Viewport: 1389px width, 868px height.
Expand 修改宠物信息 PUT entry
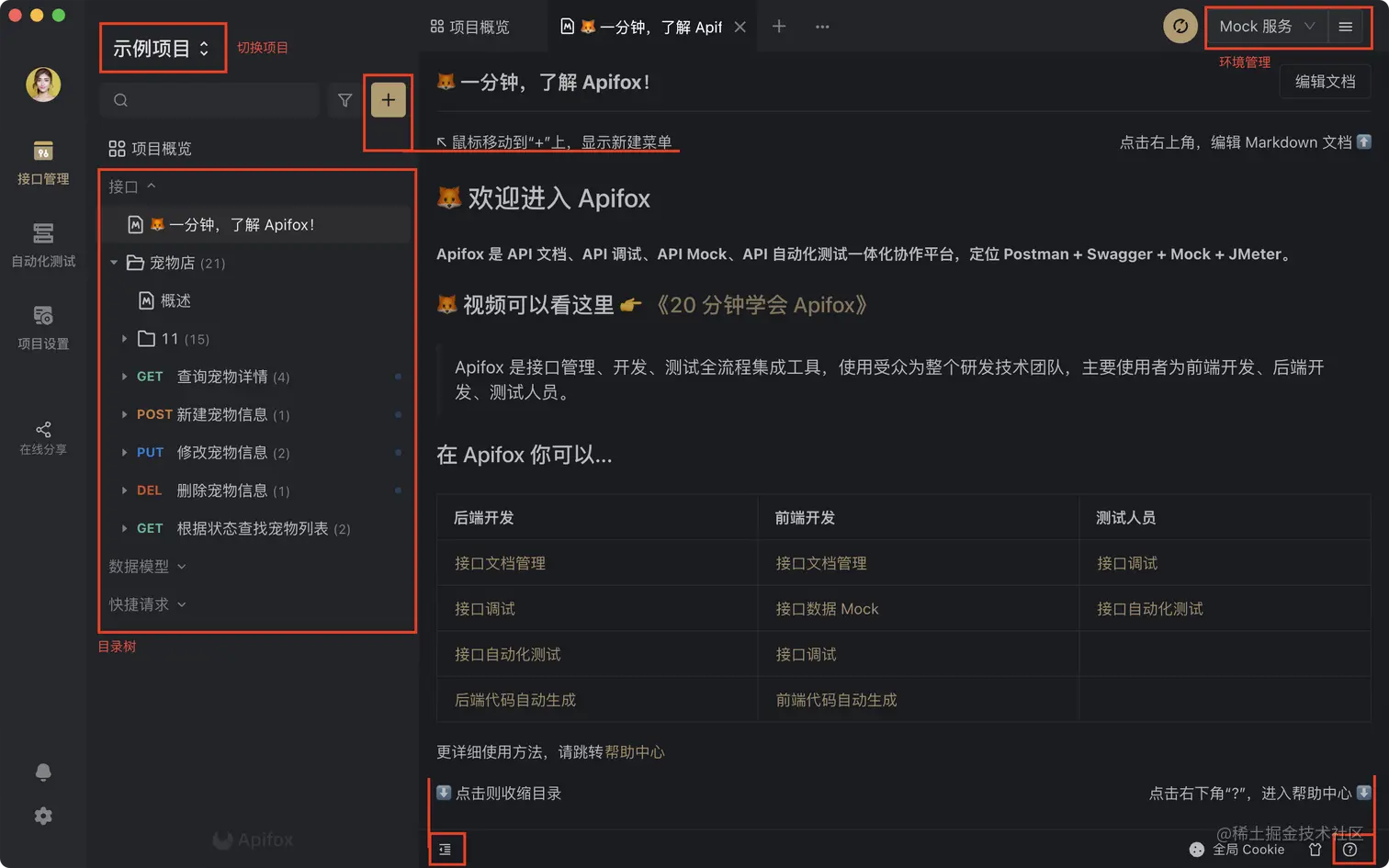pos(125,452)
